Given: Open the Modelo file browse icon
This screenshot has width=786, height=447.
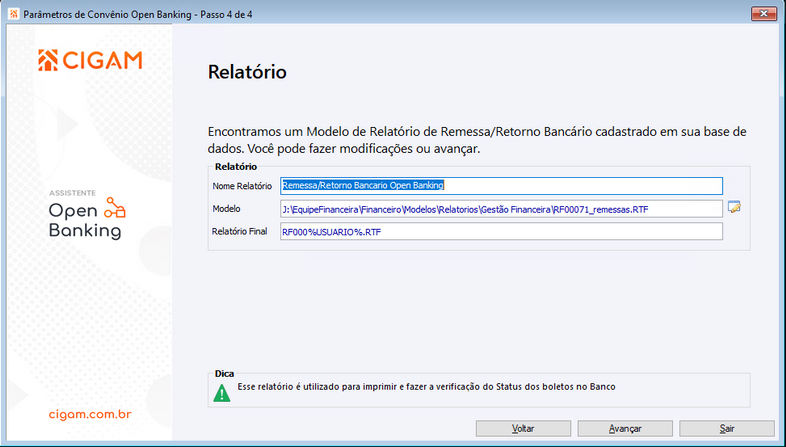Looking at the screenshot, I should [x=734, y=207].
